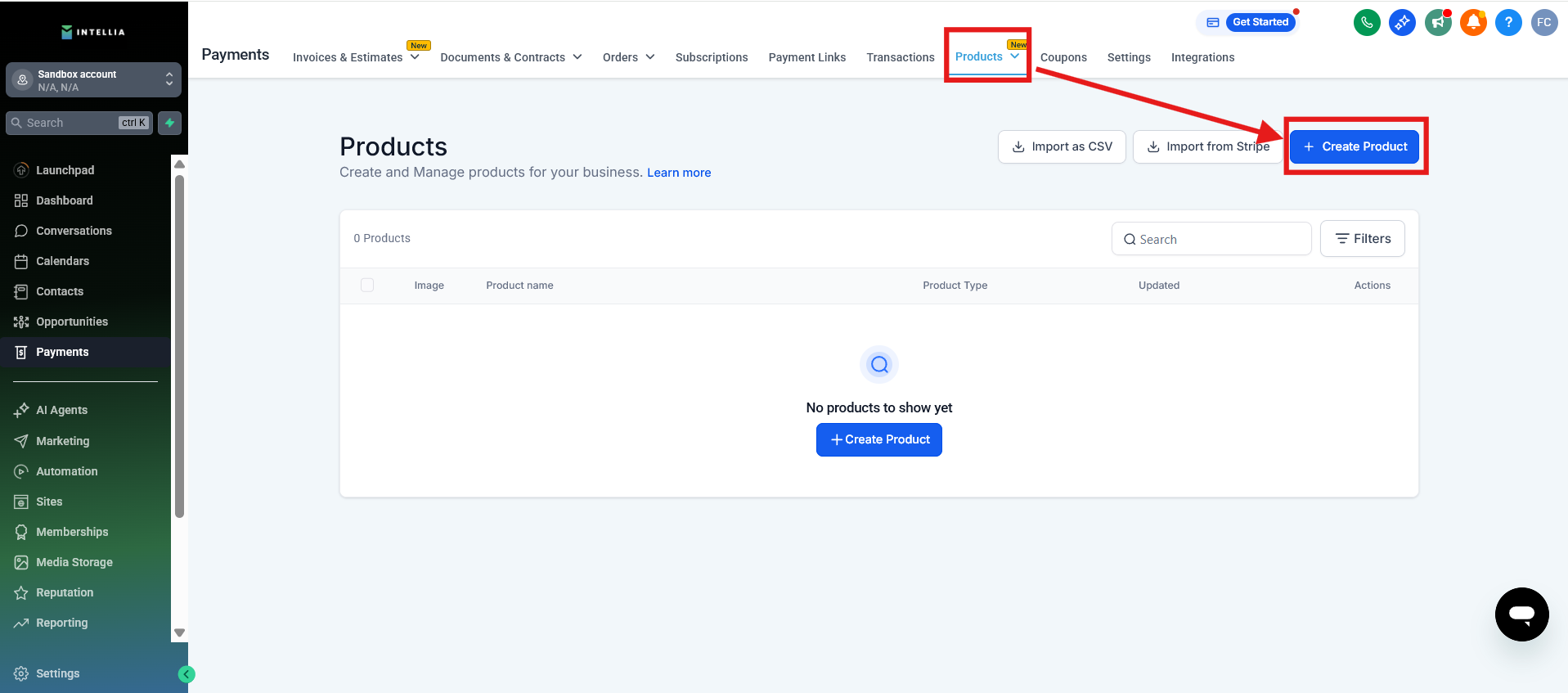Image resolution: width=1568 pixels, height=693 pixels.
Task: Go to the Transactions tab
Action: click(x=900, y=57)
